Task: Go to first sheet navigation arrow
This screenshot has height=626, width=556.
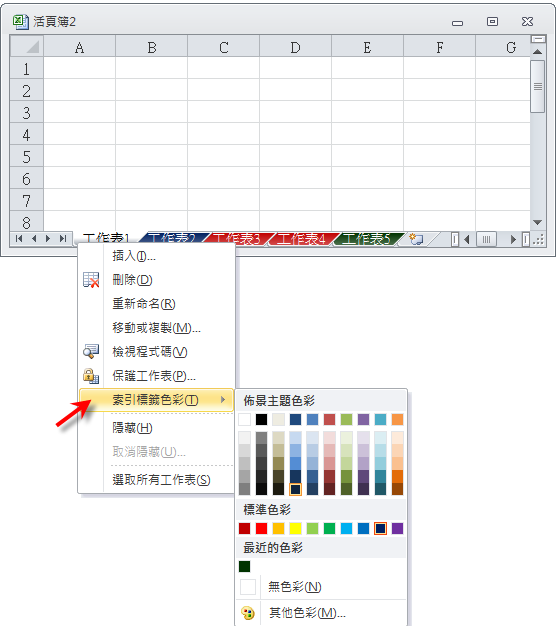Action: pyautogui.click(x=19, y=239)
